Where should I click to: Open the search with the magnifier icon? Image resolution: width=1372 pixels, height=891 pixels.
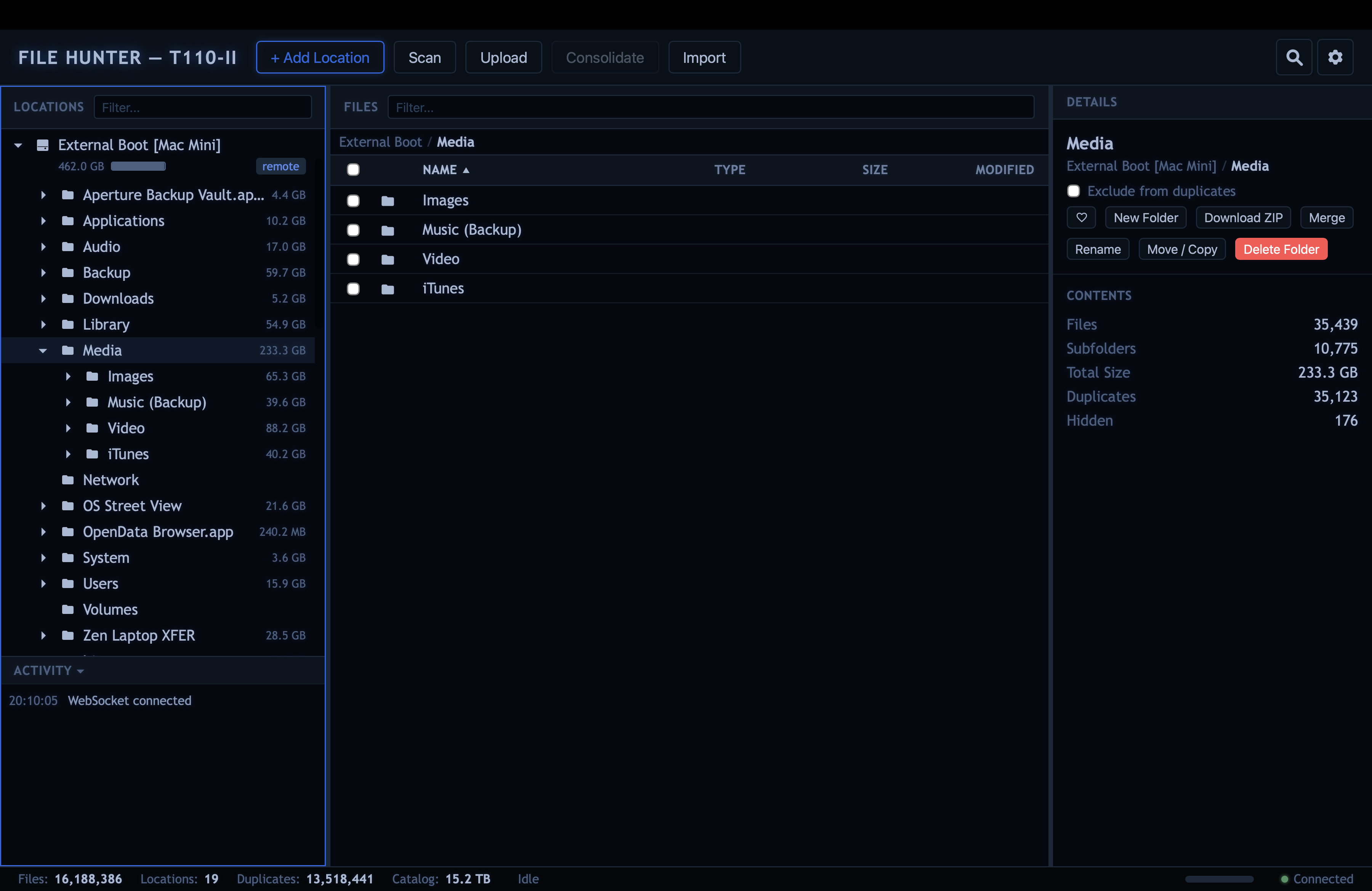pyautogui.click(x=1293, y=57)
